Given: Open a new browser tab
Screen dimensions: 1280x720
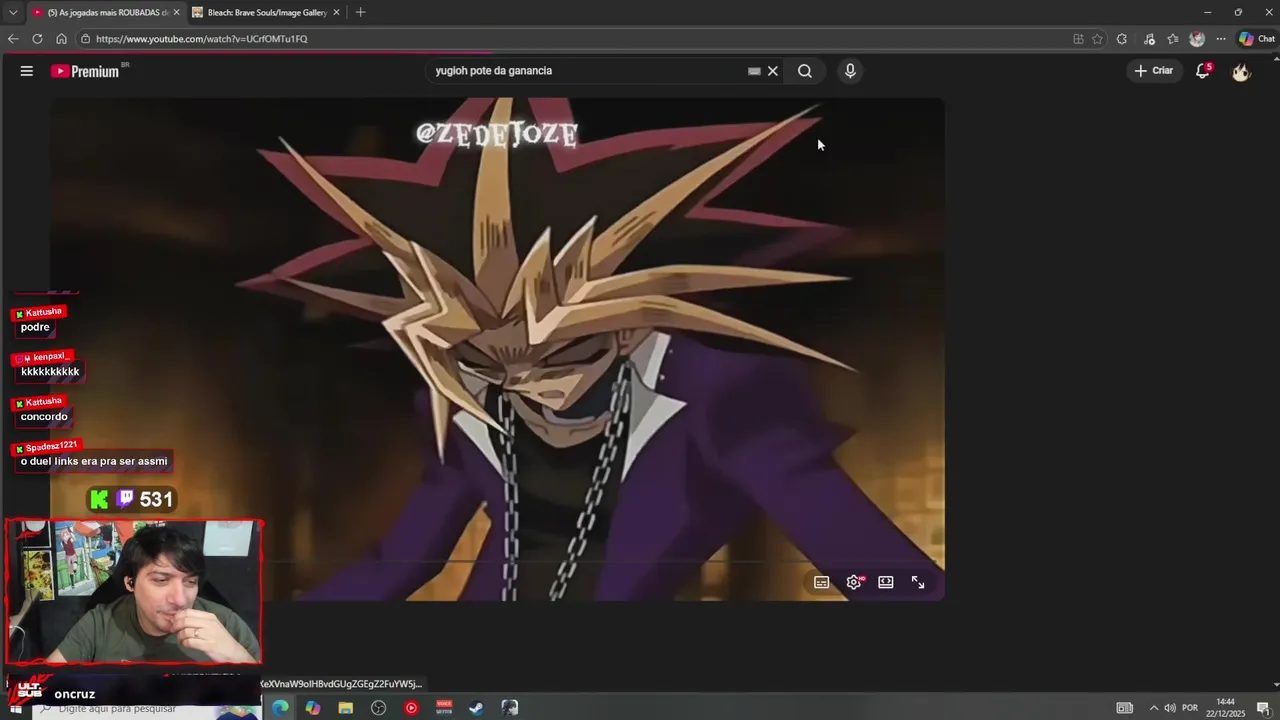Looking at the screenshot, I should coord(360,12).
